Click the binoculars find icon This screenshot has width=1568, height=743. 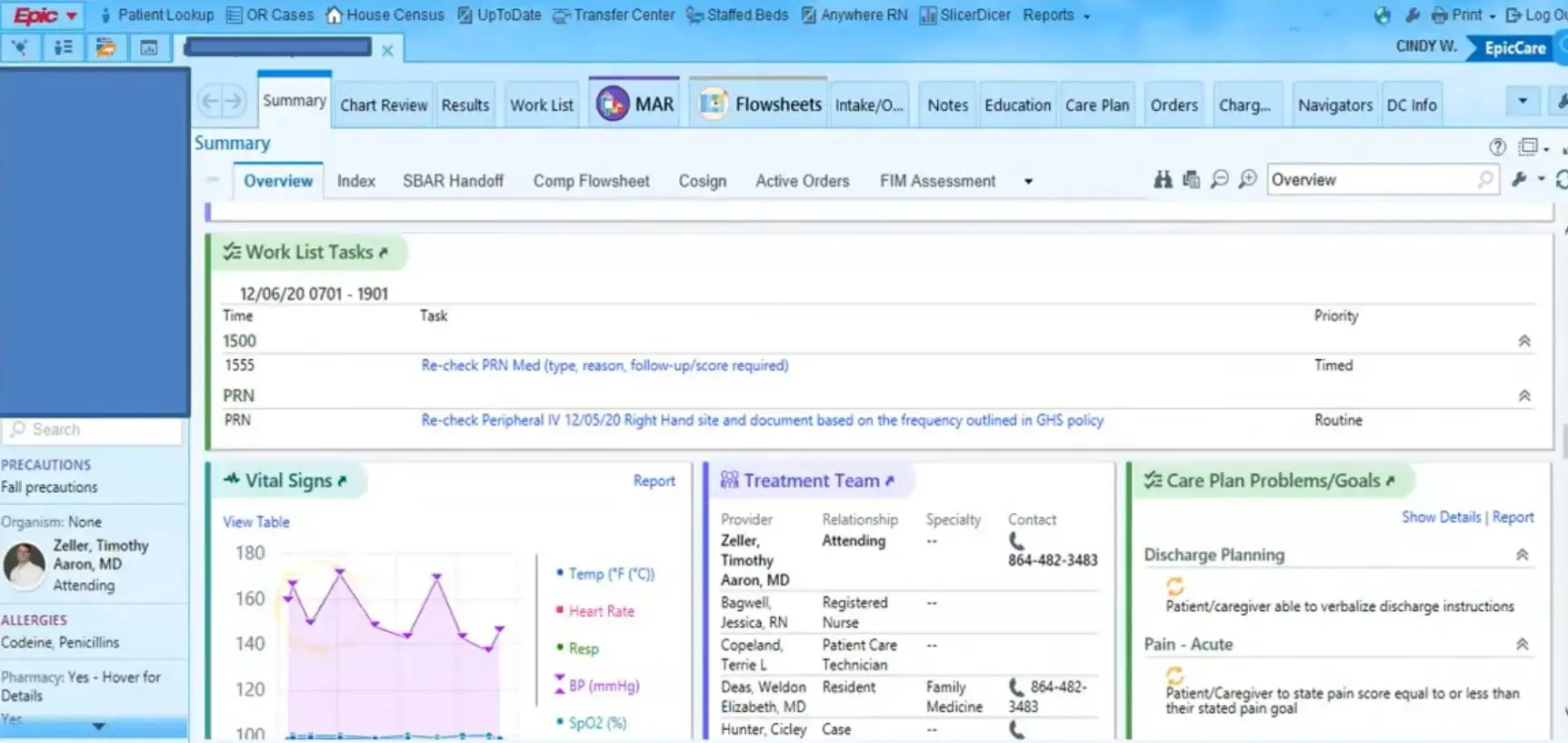(x=1163, y=180)
